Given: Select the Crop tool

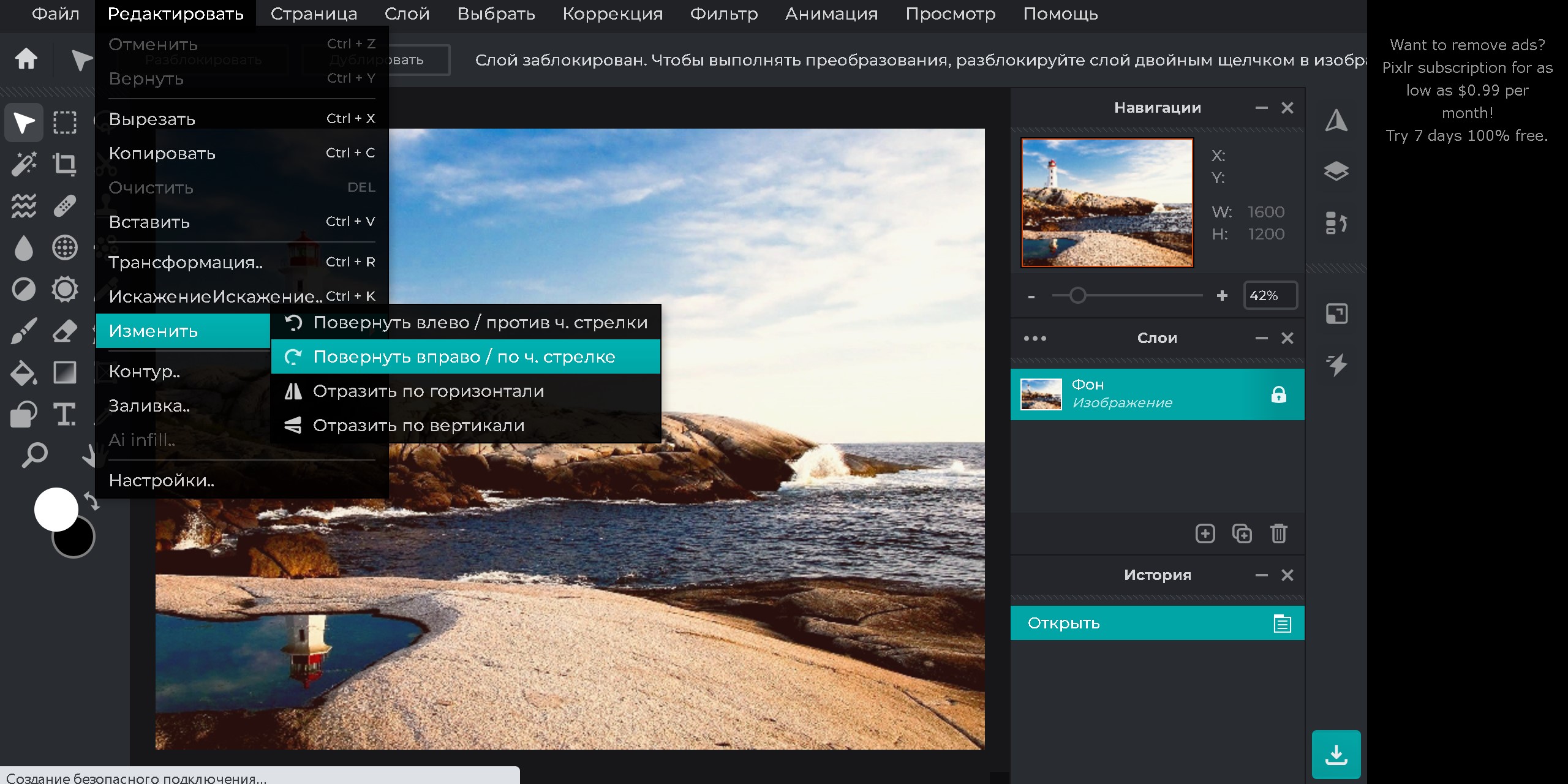Looking at the screenshot, I should point(65,164).
